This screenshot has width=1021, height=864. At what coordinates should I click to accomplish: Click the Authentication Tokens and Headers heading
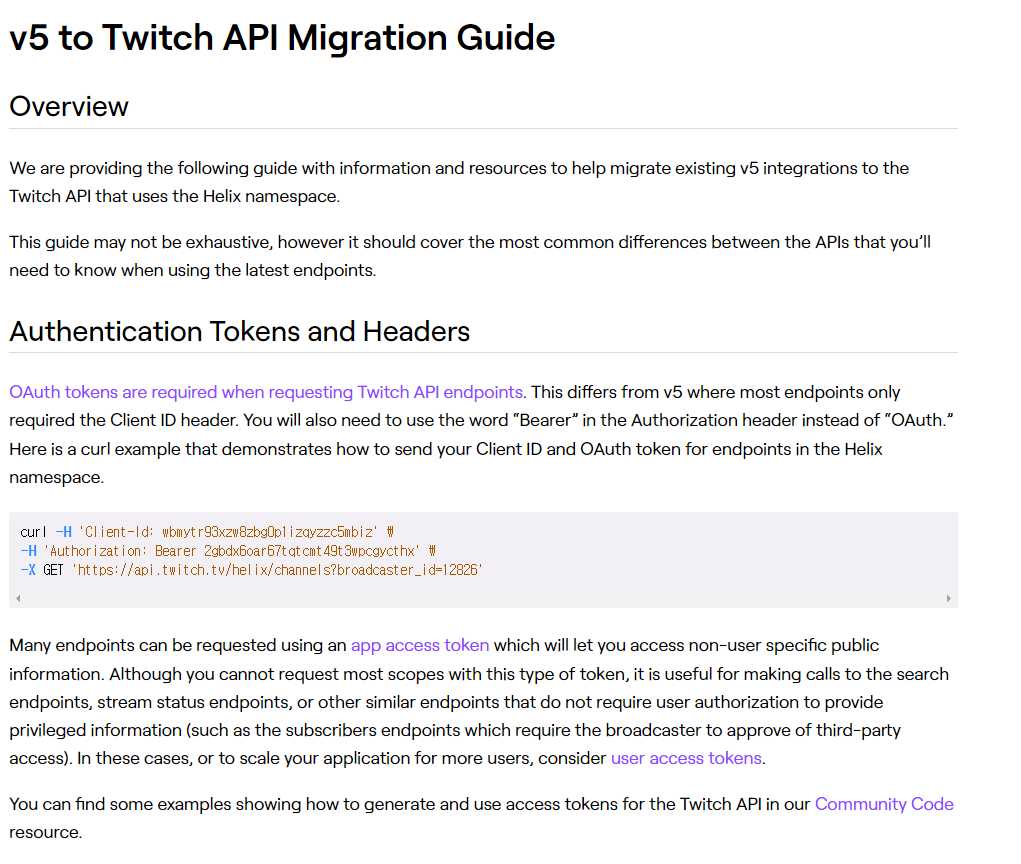240,331
